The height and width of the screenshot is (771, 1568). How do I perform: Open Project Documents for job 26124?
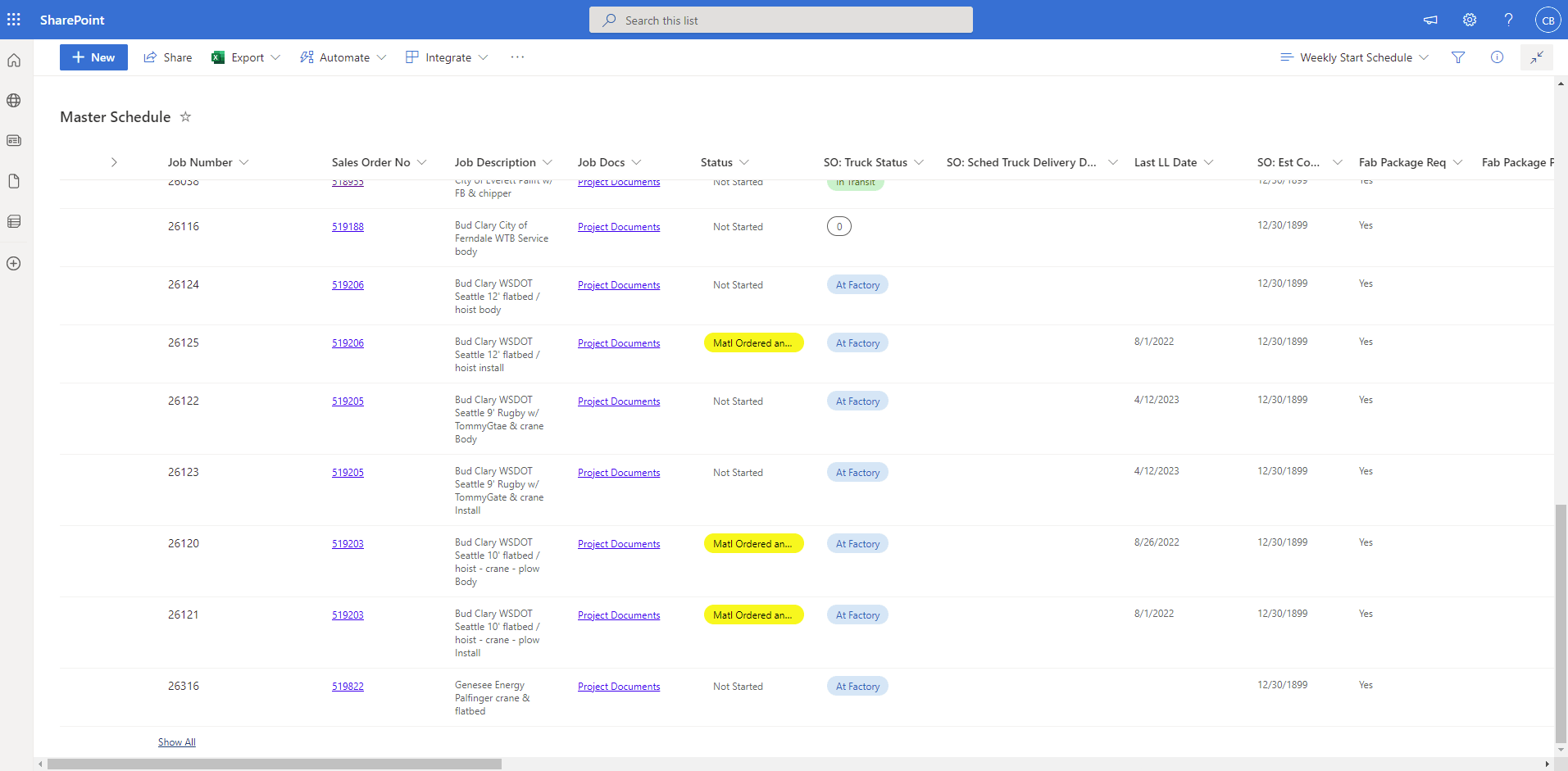[619, 285]
